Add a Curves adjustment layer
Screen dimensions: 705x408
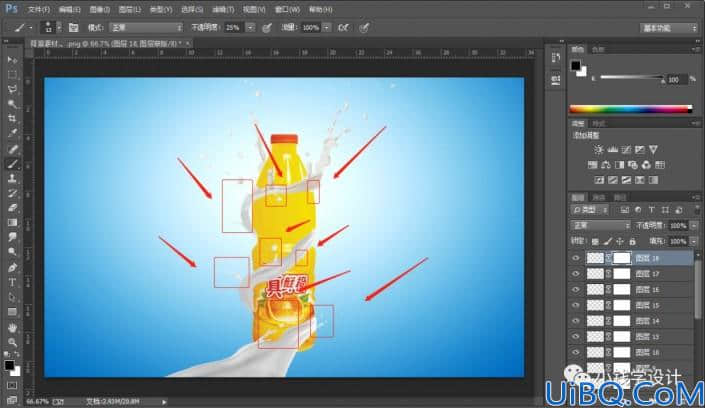pos(626,149)
